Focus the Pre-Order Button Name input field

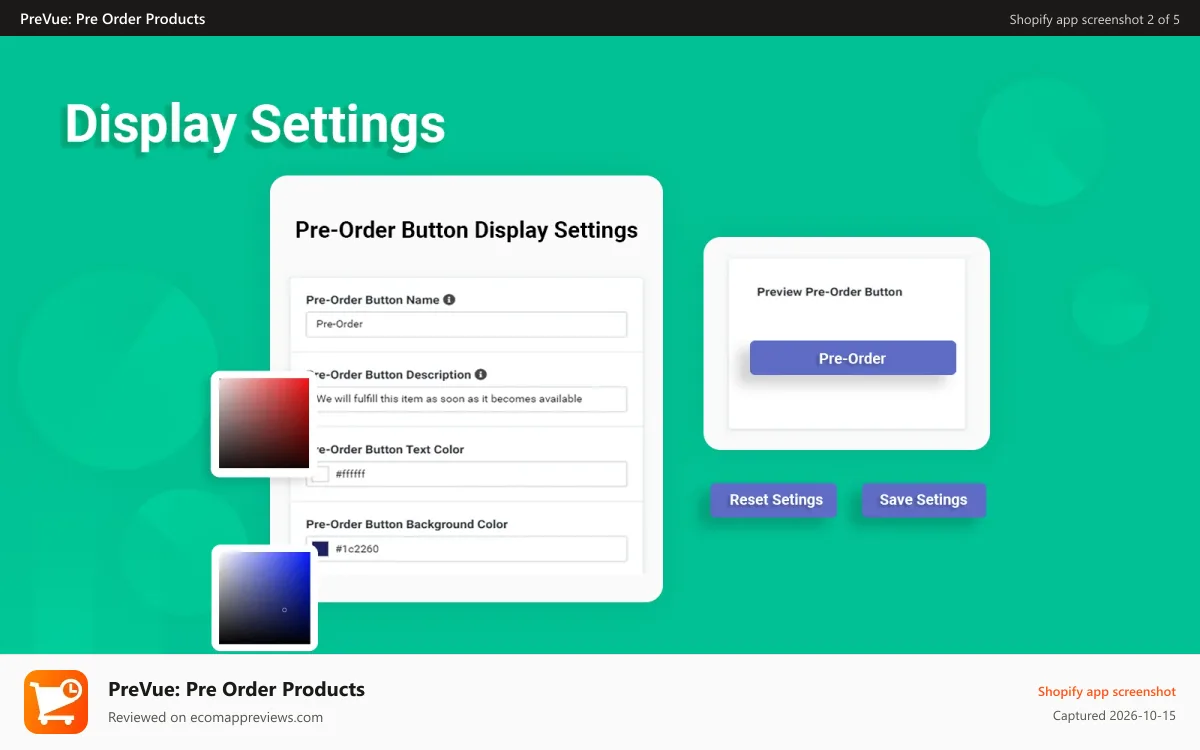click(x=466, y=324)
